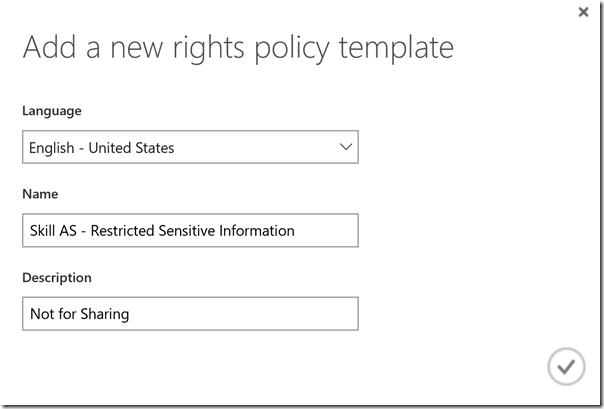The width and height of the screenshot is (604, 409).
Task: Click the 'Language' field label
Action: click(x=52, y=111)
